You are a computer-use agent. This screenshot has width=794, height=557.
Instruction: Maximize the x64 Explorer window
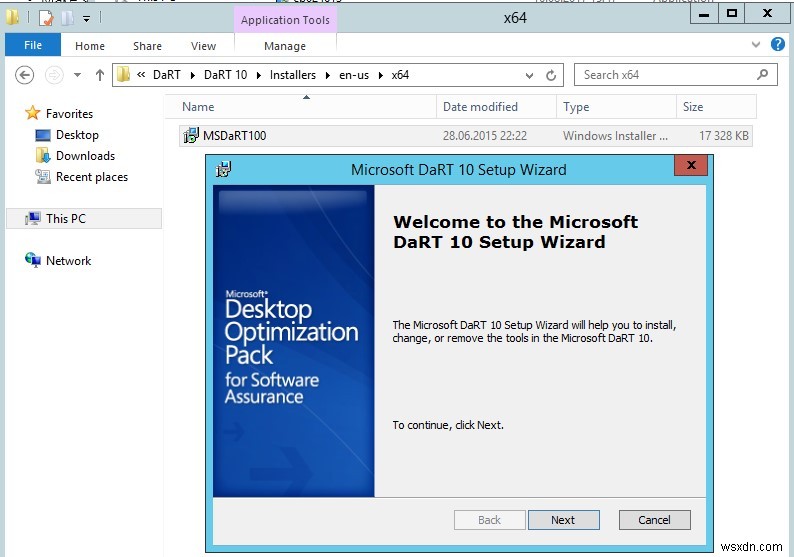732,14
